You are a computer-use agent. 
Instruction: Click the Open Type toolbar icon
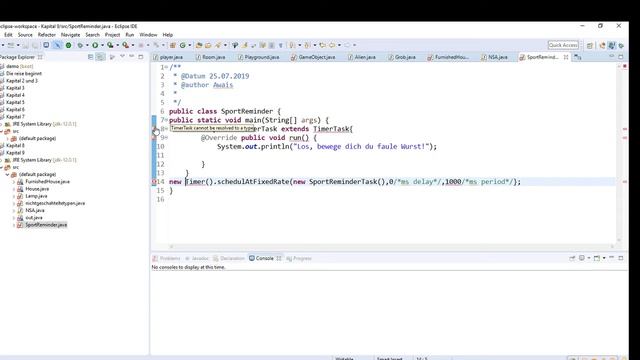(x=199, y=45)
